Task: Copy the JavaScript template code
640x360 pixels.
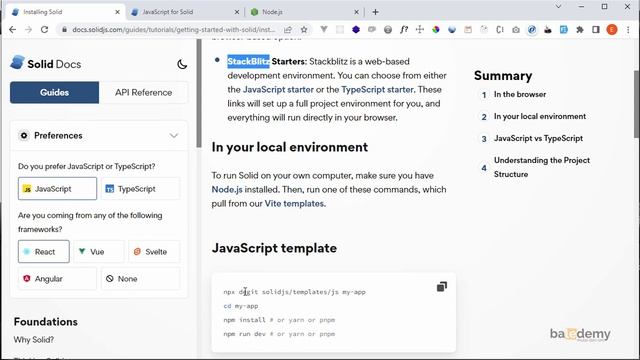Action: [442, 287]
